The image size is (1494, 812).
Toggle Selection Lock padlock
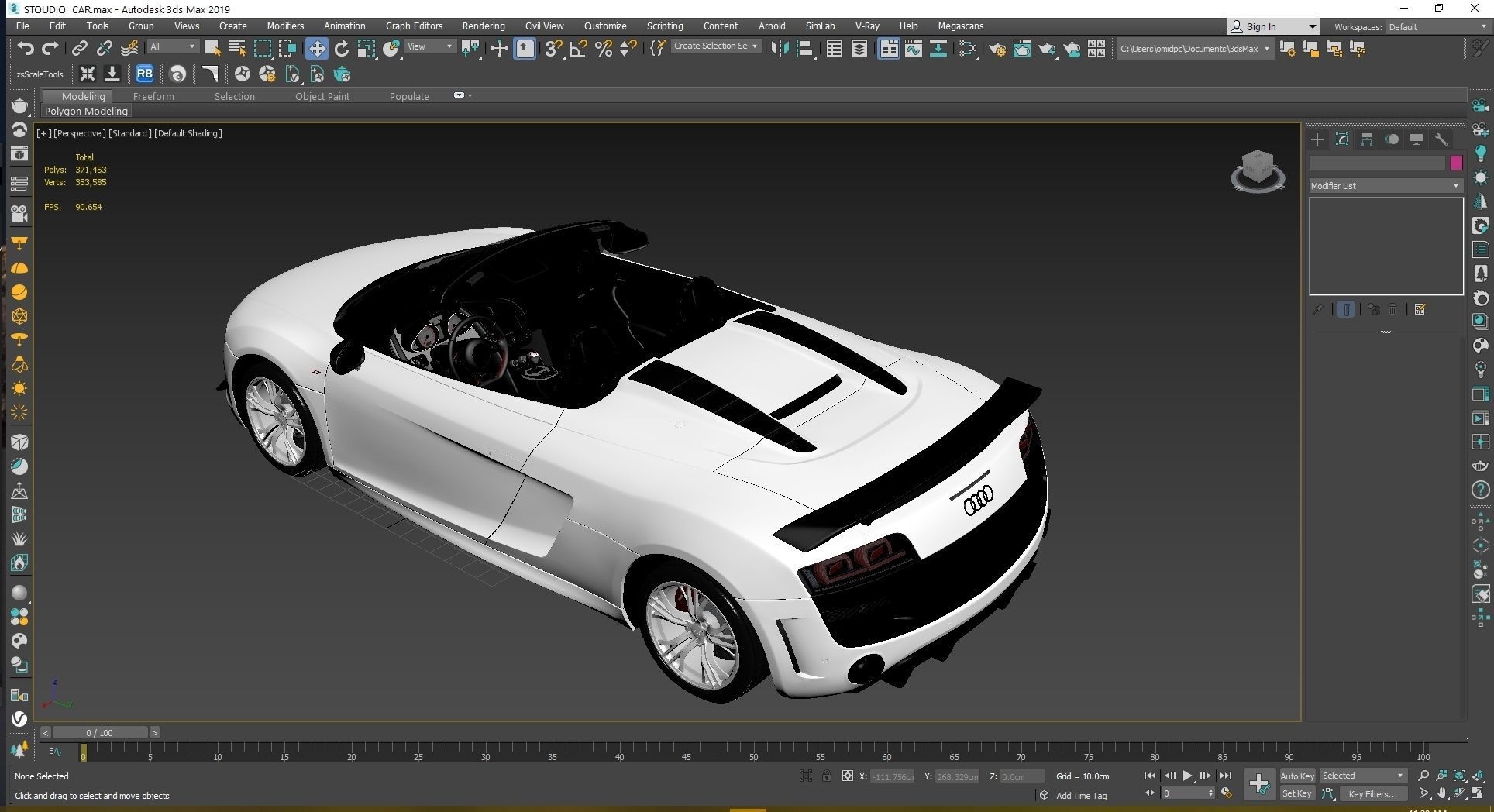827,776
